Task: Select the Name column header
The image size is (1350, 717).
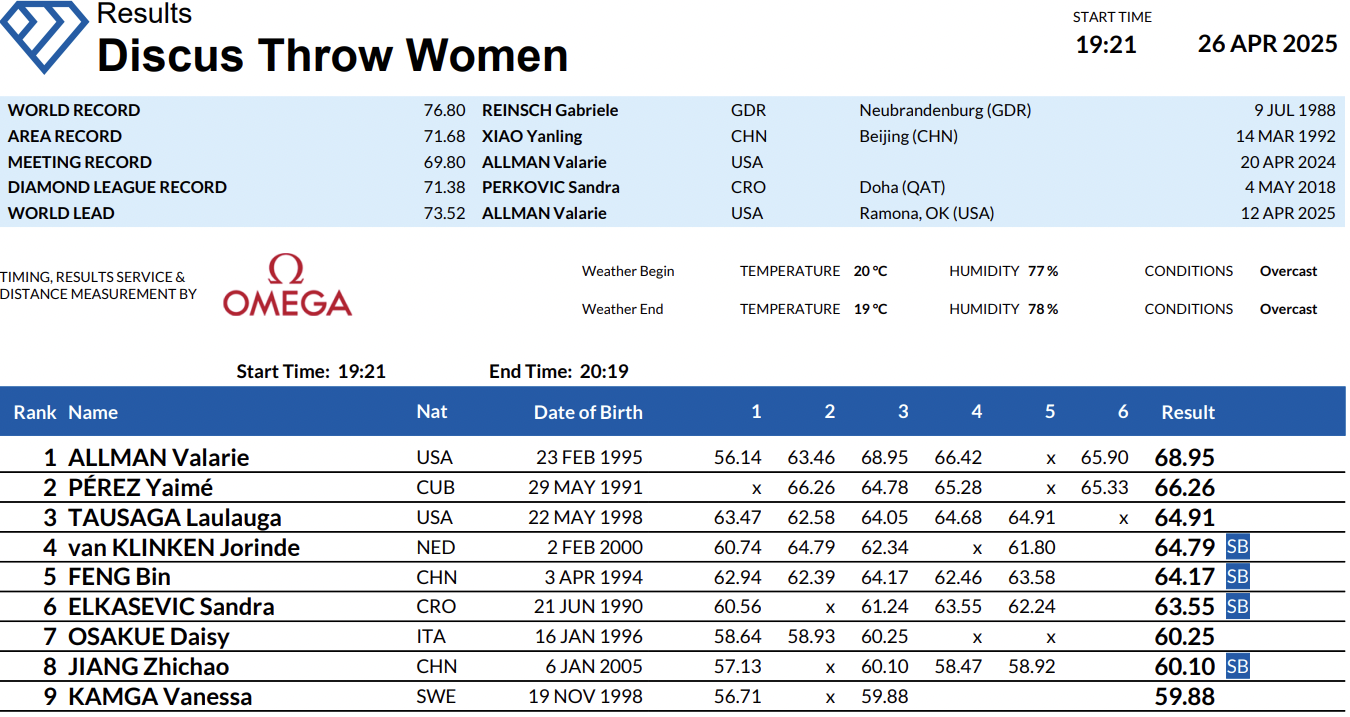Action: click(93, 412)
